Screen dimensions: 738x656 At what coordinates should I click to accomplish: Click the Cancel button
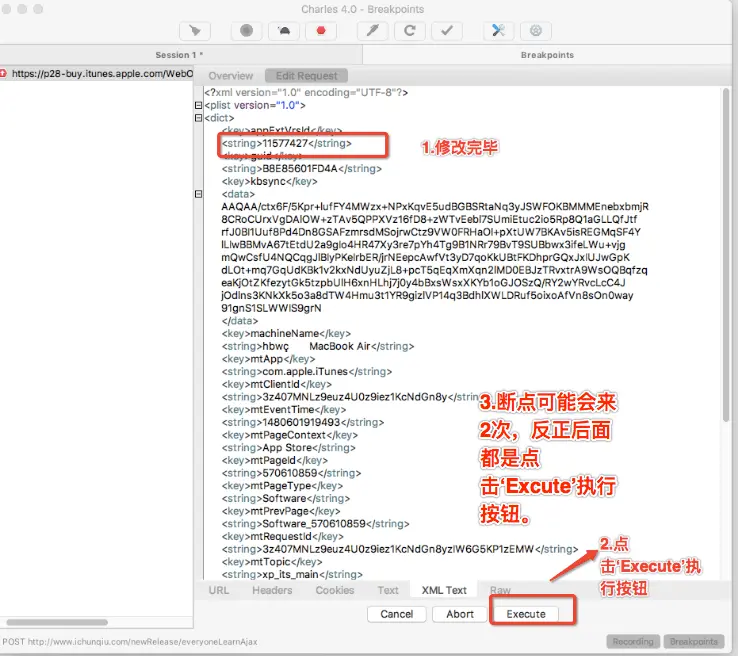[397, 614]
